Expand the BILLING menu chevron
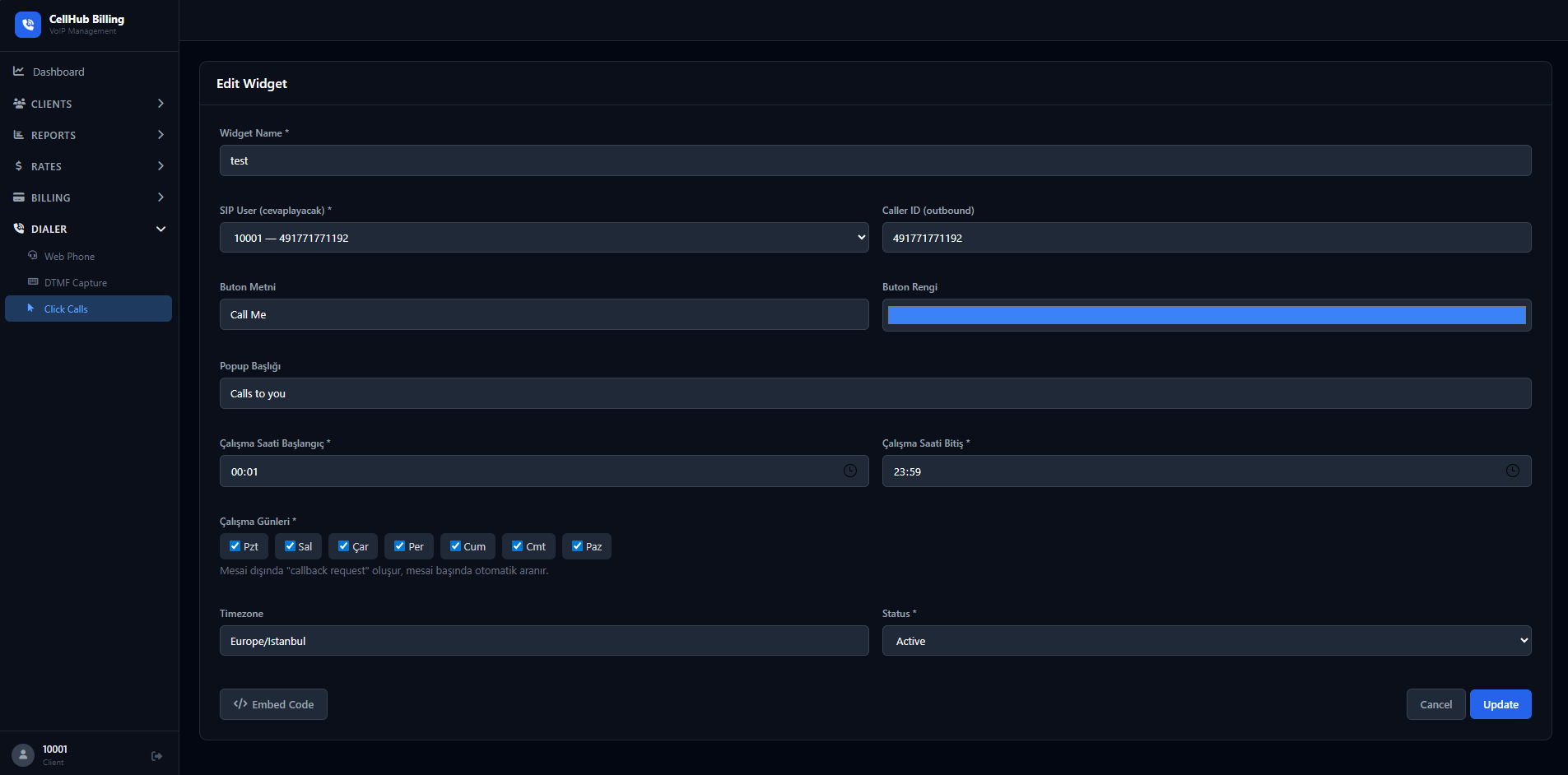 pos(161,197)
